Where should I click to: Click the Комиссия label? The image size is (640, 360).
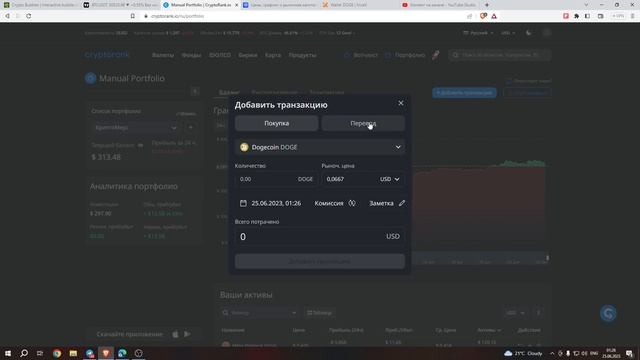tap(329, 203)
